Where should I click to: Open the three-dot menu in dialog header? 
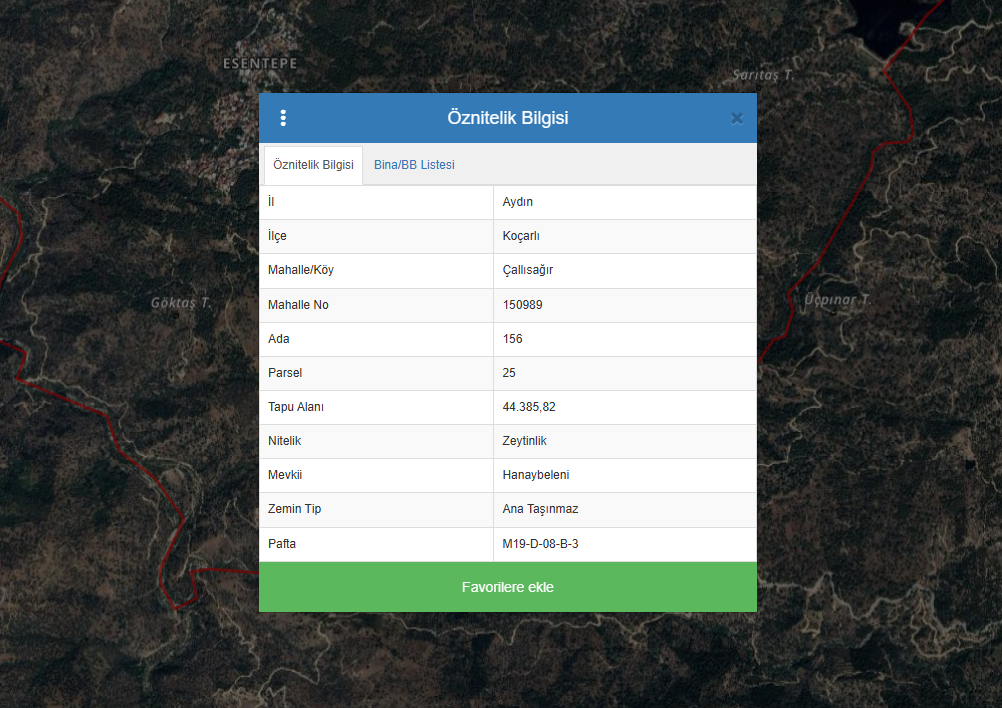(283, 118)
